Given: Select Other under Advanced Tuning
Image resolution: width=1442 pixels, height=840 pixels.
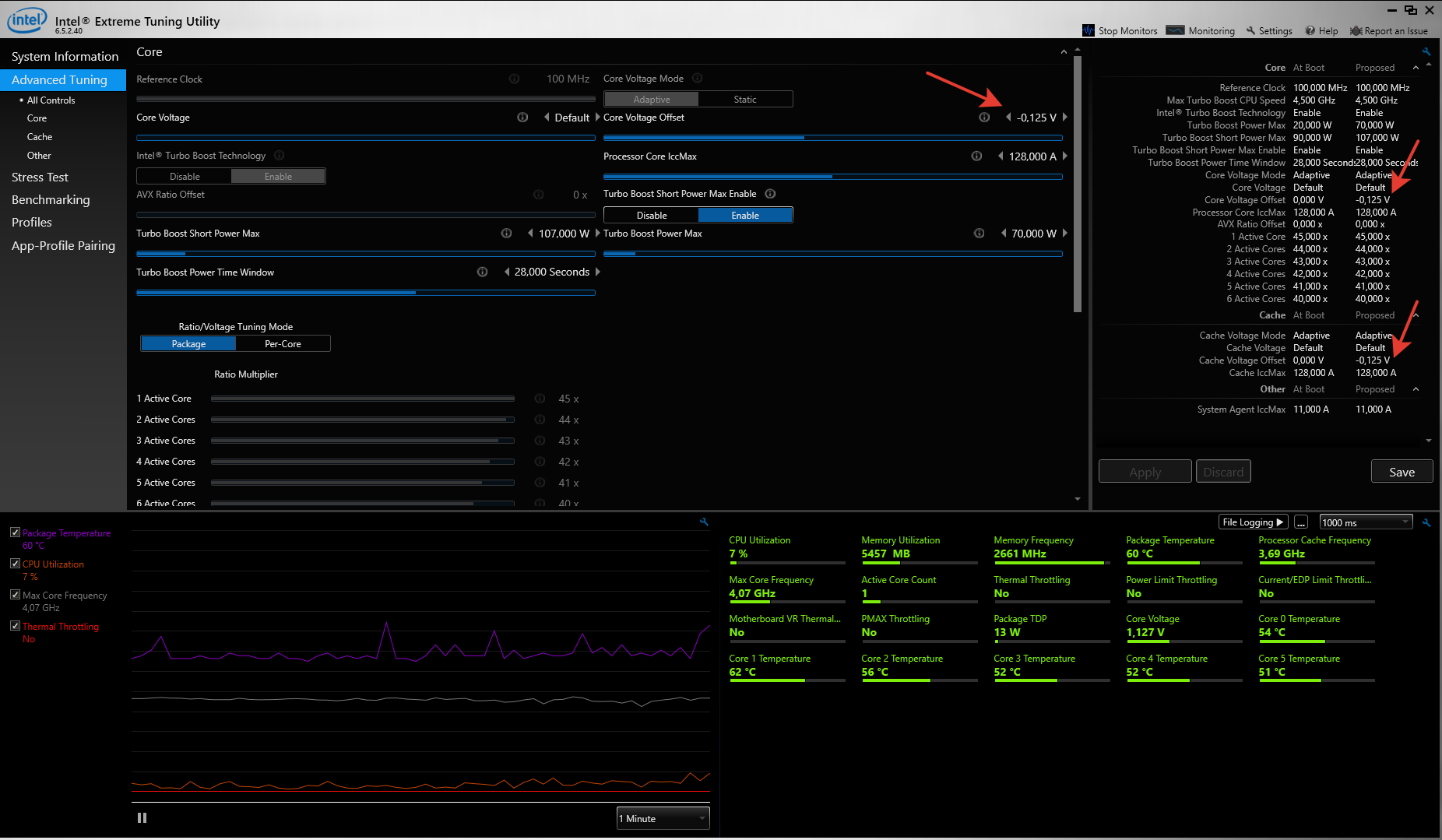Looking at the screenshot, I should pyautogui.click(x=39, y=156).
